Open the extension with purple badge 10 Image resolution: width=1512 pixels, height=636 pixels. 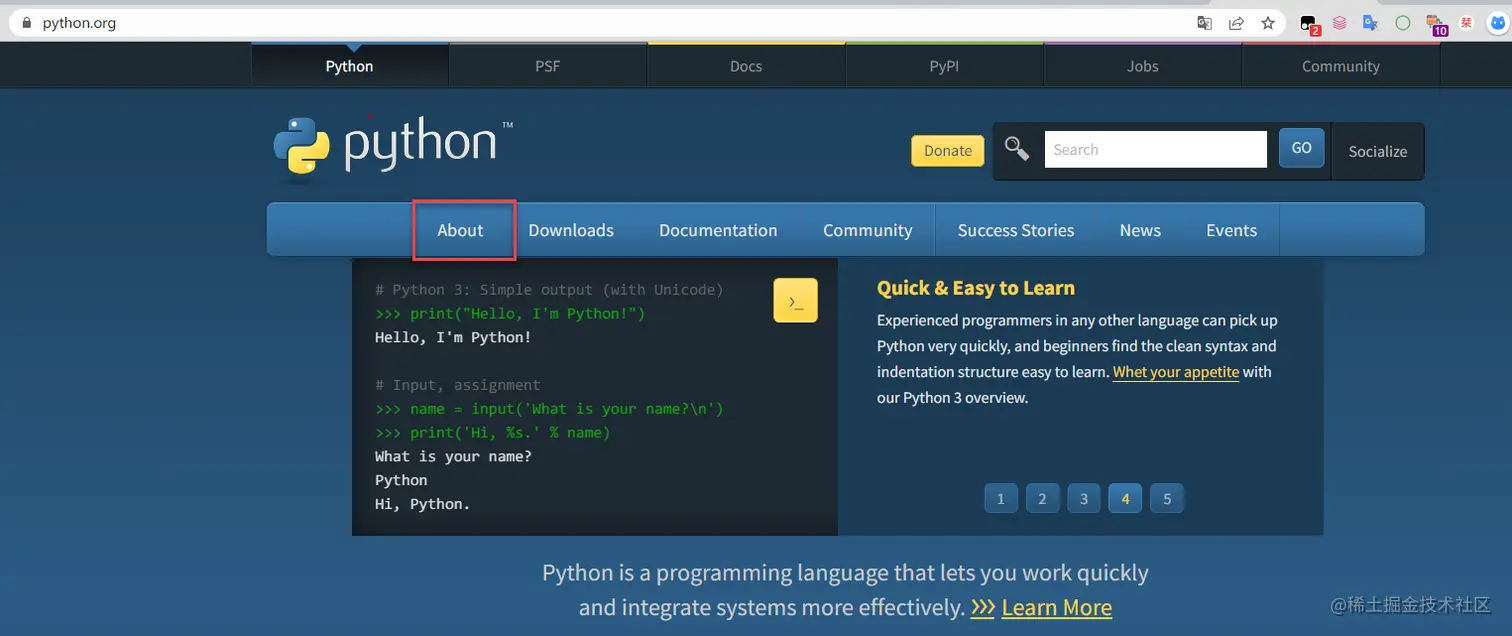pos(1436,24)
